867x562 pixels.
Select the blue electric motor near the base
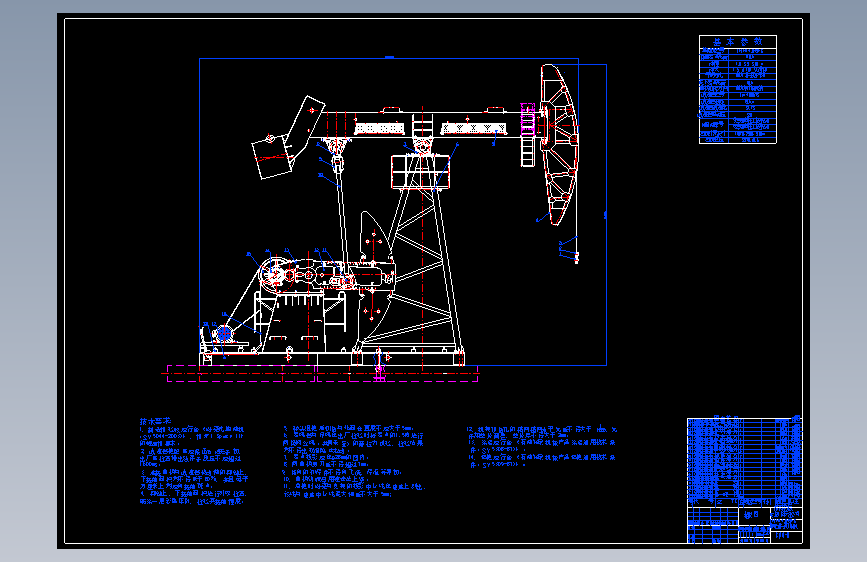click(223, 334)
